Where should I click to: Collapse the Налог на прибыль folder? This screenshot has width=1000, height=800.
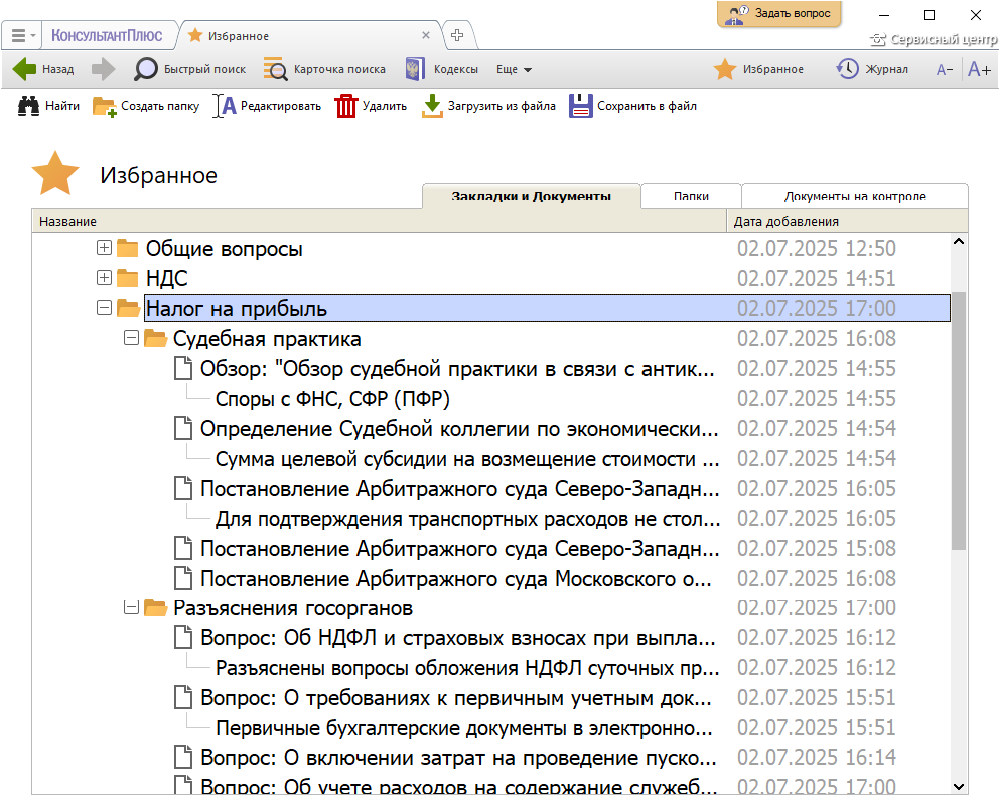click(x=105, y=307)
